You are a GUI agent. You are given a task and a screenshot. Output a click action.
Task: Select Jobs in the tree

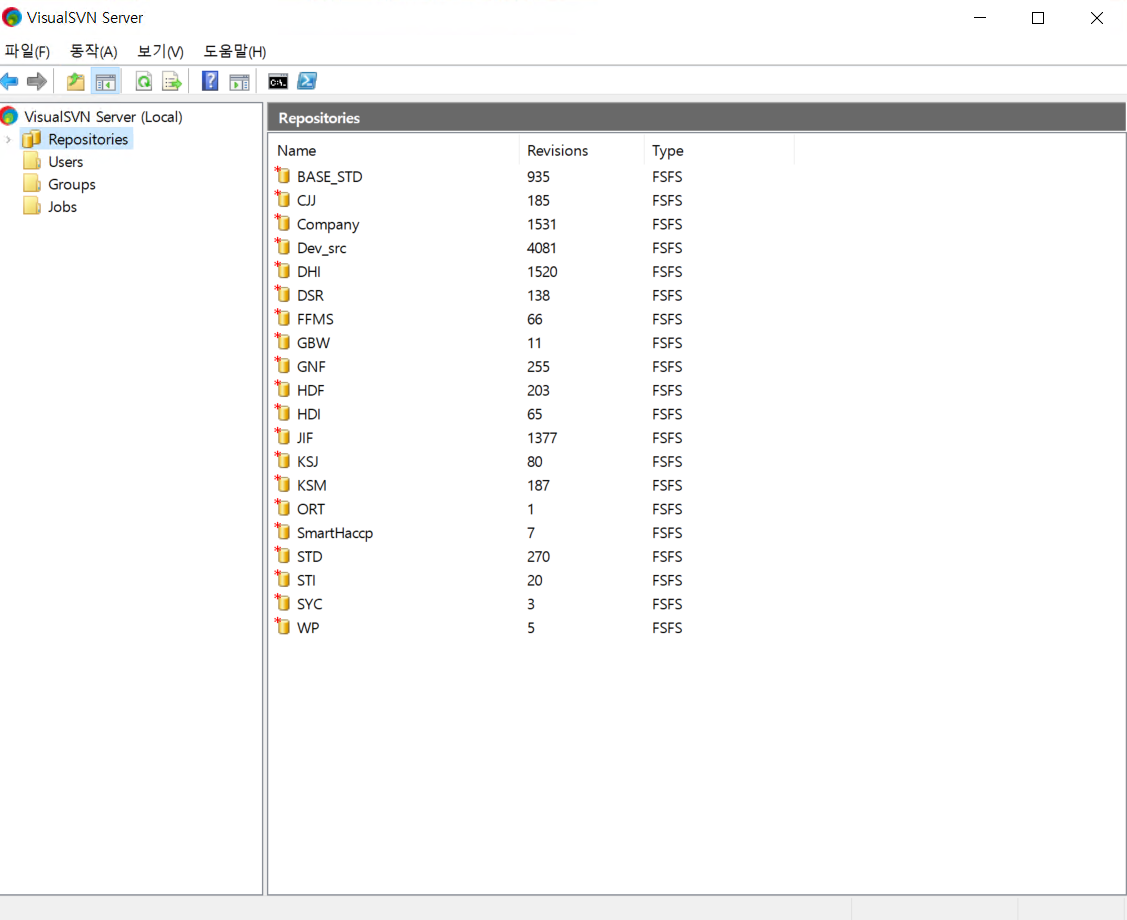(x=63, y=207)
